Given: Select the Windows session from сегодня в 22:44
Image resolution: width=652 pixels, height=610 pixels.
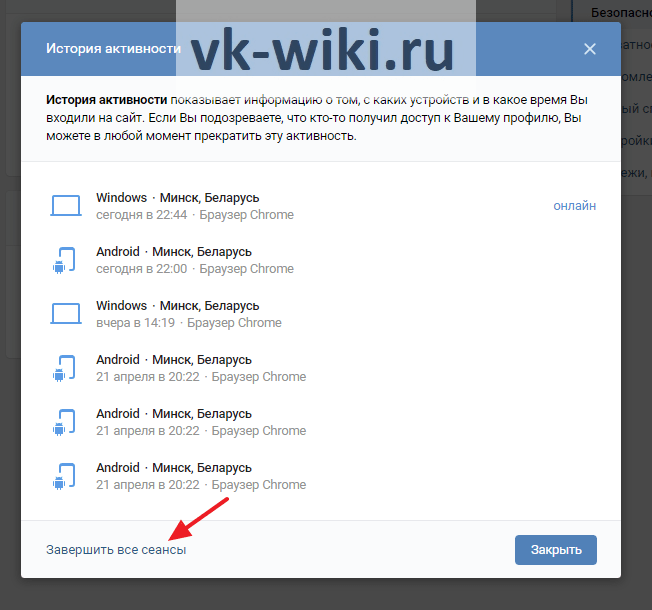Looking at the screenshot, I should 321,206.
